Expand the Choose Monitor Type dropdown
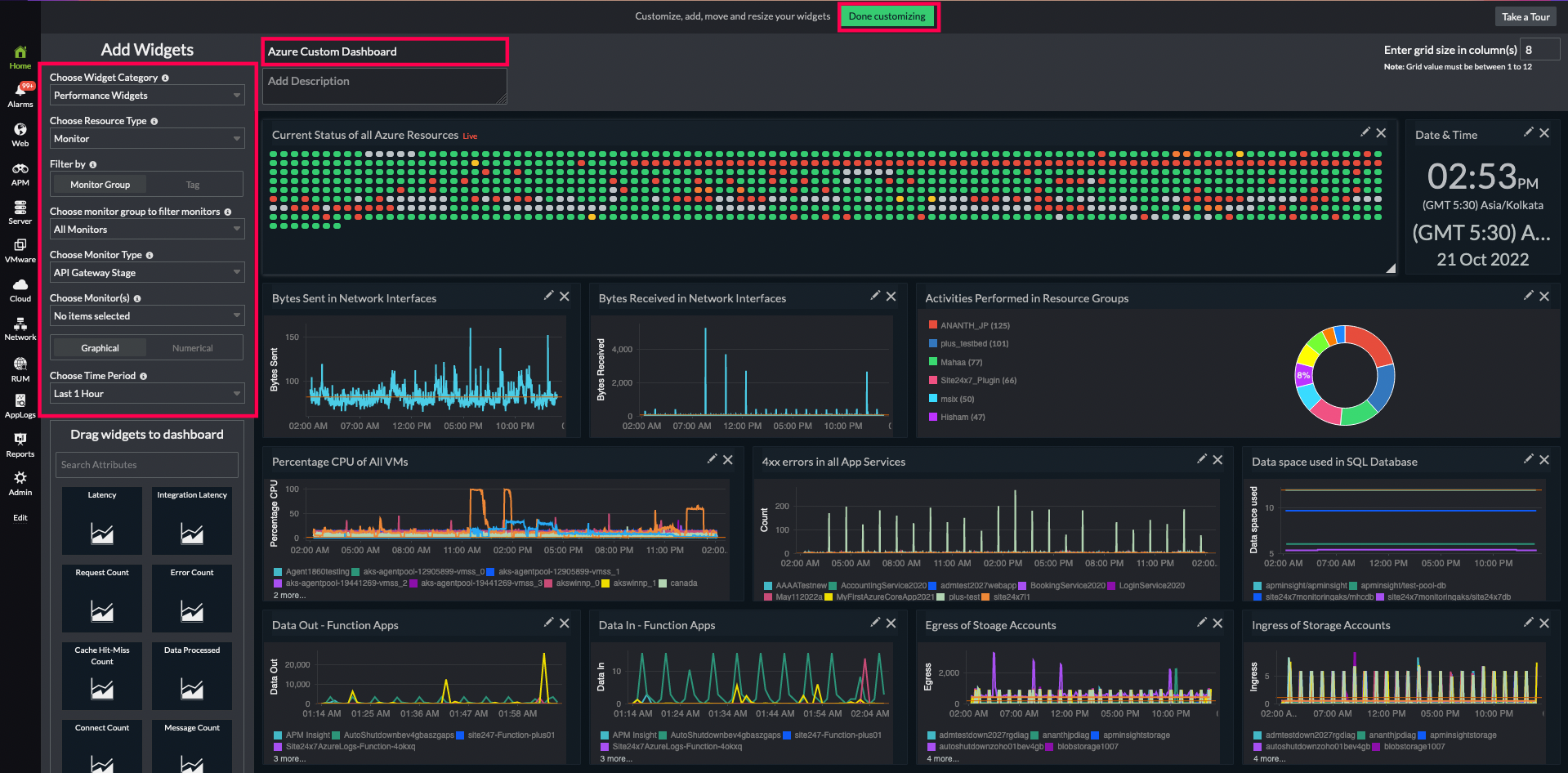The height and width of the screenshot is (773, 1568). click(146, 272)
